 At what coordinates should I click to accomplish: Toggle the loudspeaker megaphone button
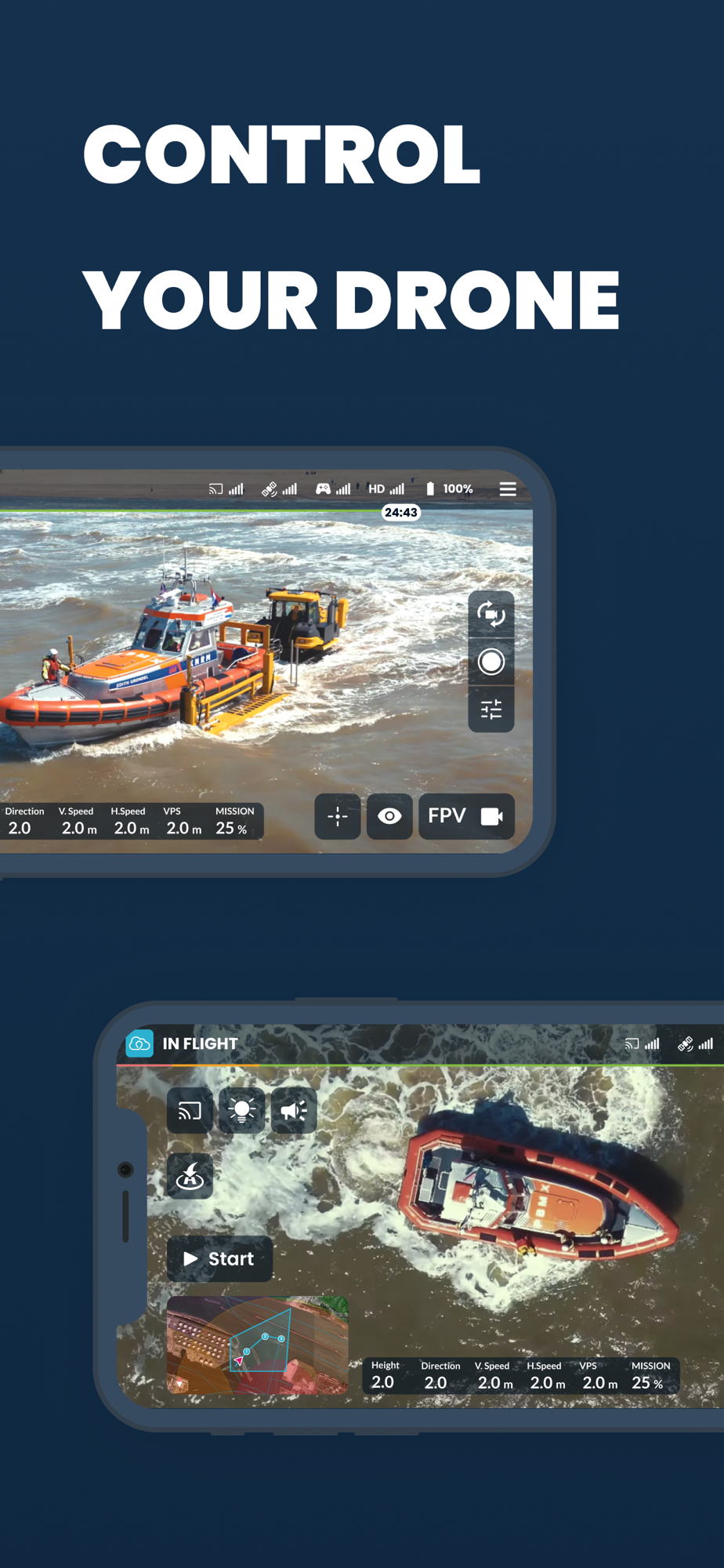click(x=294, y=1110)
